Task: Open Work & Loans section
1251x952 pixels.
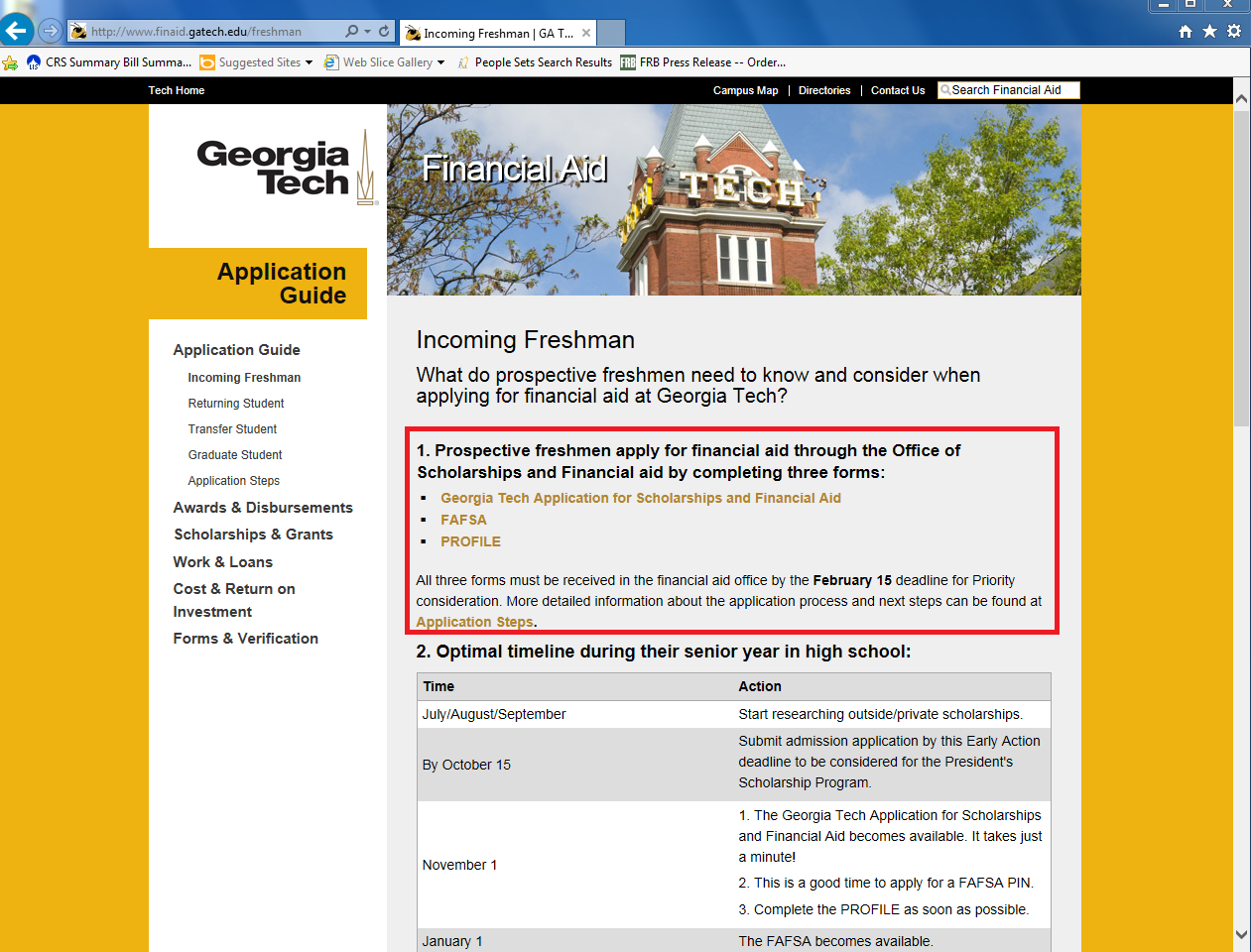Action: pyautogui.click(x=222, y=562)
